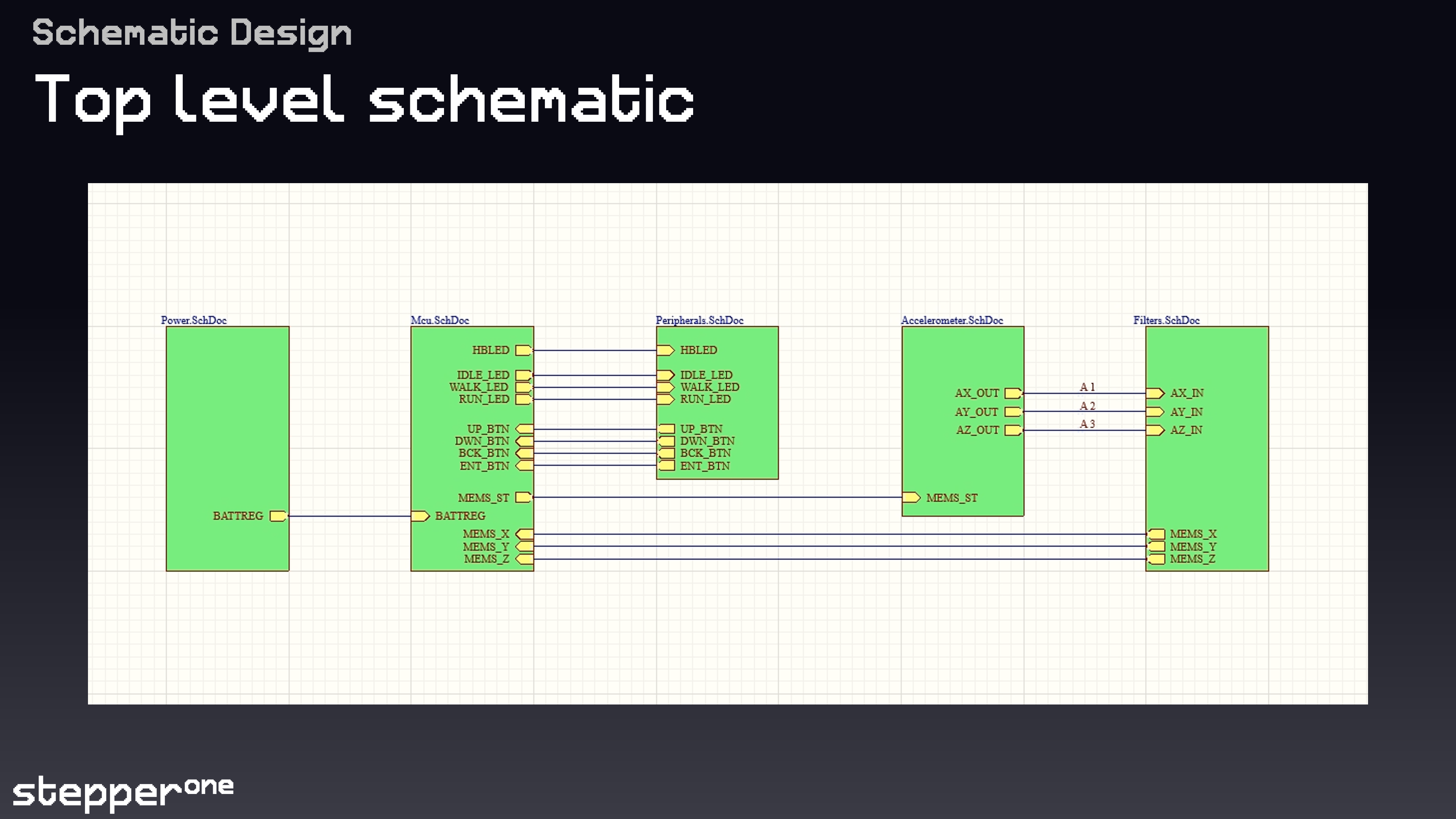Select the MEMS_ST port icon on Accelerometer sheet
The width and height of the screenshot is (1456, 819).
coord(911,497)
